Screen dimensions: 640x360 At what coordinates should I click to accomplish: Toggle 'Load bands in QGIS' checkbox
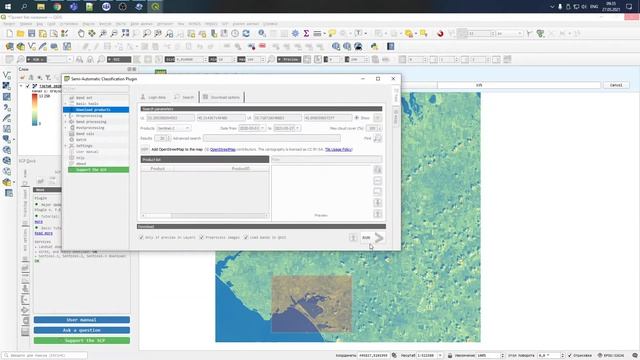coord(246,237)
